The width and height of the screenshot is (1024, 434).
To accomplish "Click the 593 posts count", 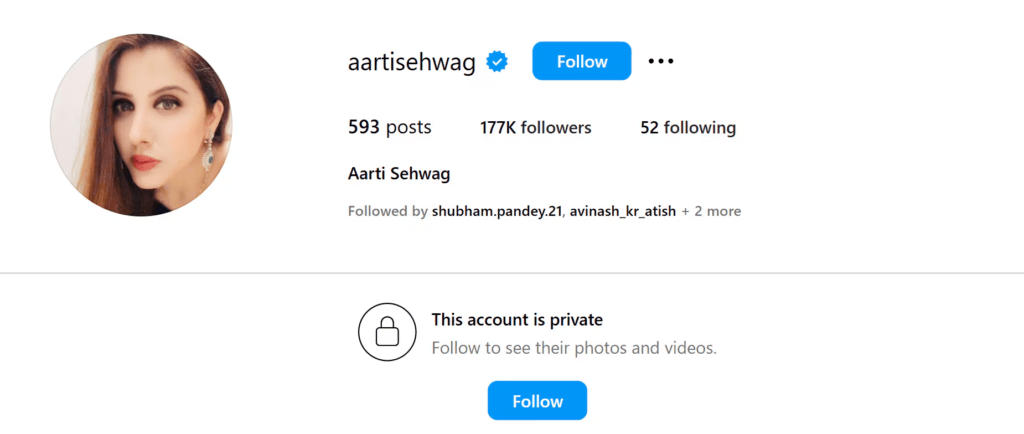I will 389,128.
